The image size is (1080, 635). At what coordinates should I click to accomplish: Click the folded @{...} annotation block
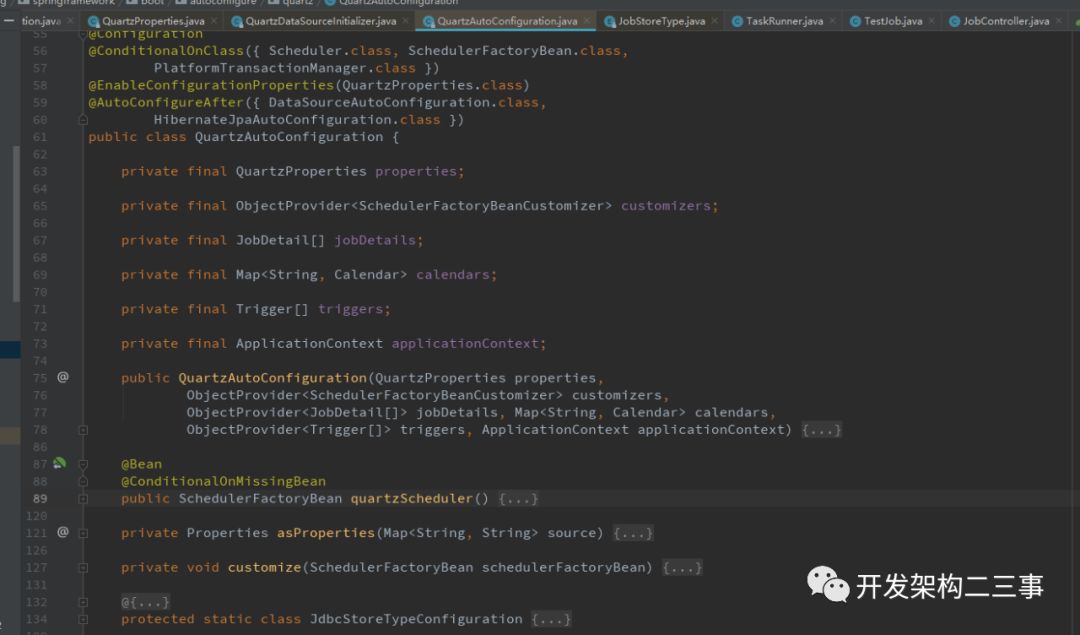click(145, 602)
